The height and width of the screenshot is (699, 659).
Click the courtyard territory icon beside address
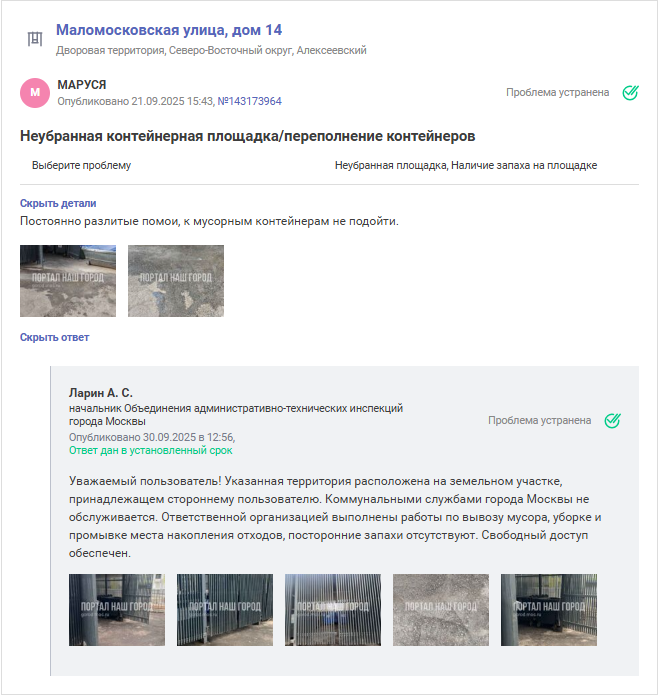click(35, 39)
